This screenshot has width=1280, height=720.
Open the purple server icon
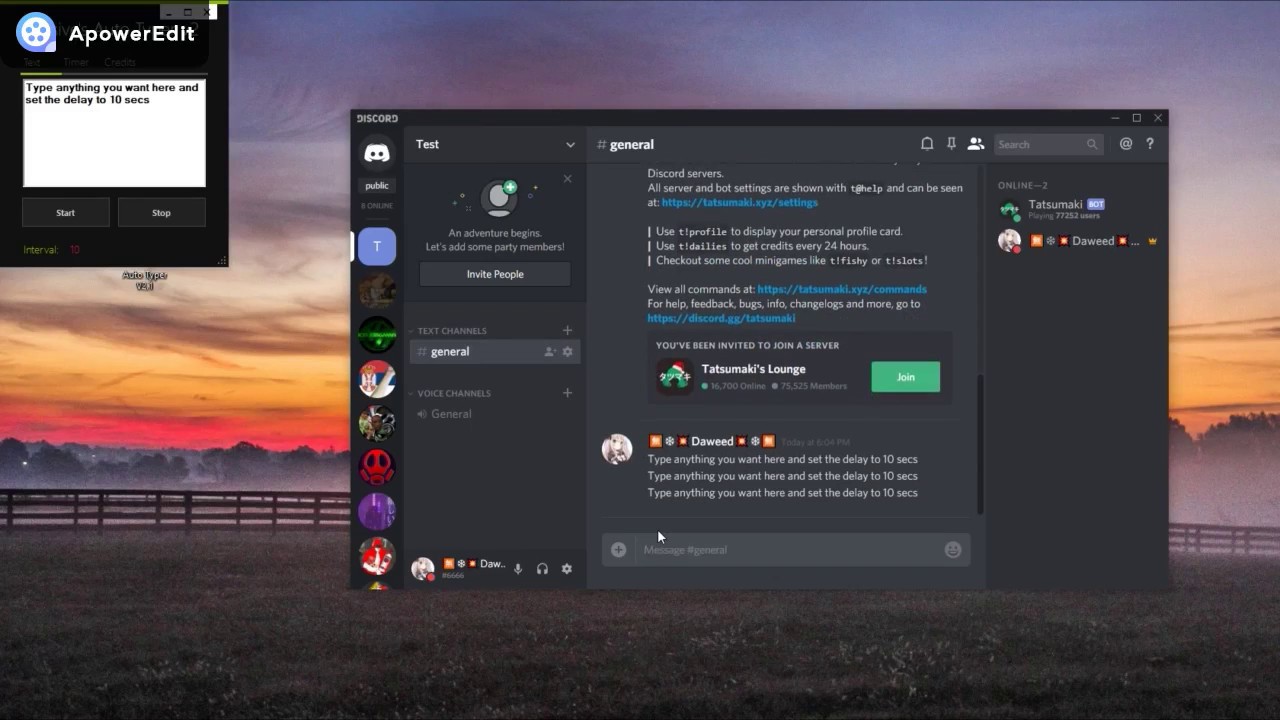click(377, 511)
